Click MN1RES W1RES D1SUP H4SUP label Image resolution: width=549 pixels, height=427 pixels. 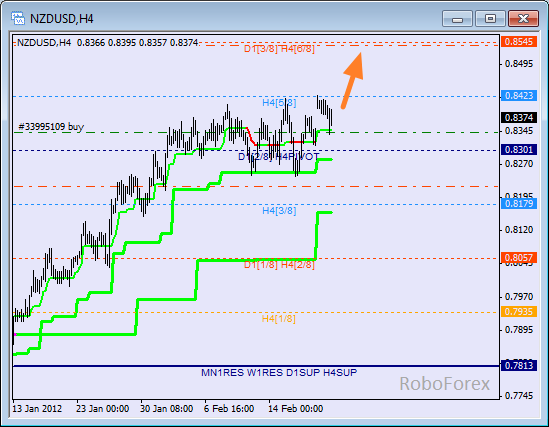tap(279, 373)
